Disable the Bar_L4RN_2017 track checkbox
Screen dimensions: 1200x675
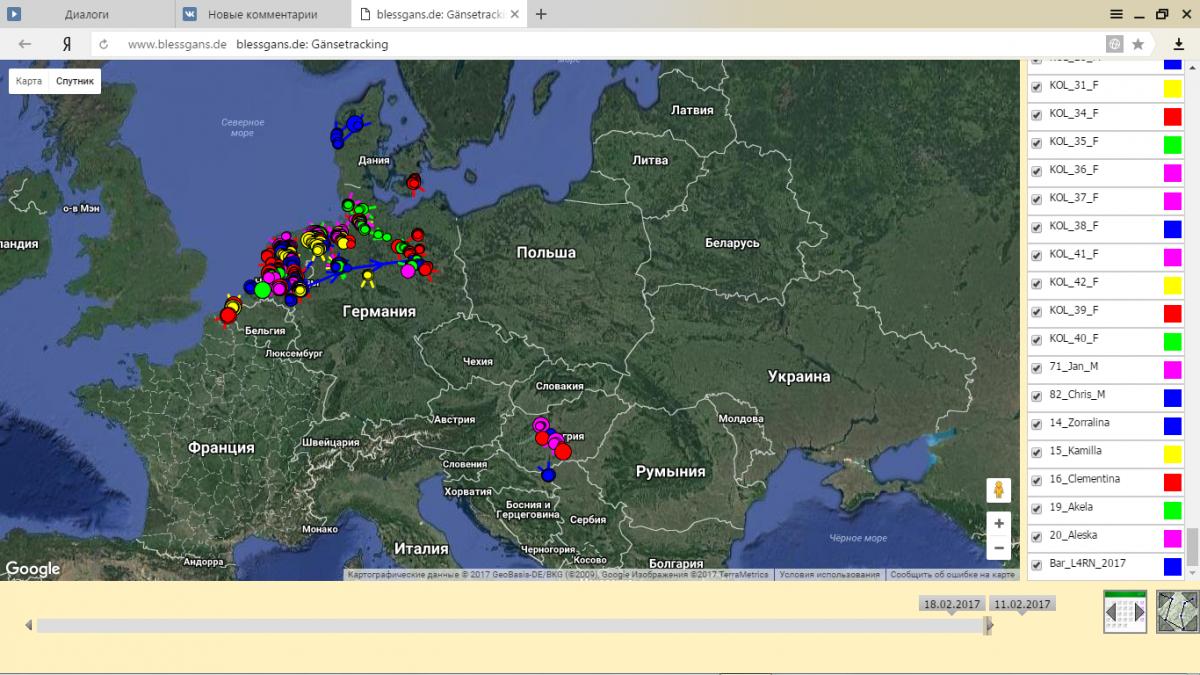pyautogui.click(x=1036, y=565)
